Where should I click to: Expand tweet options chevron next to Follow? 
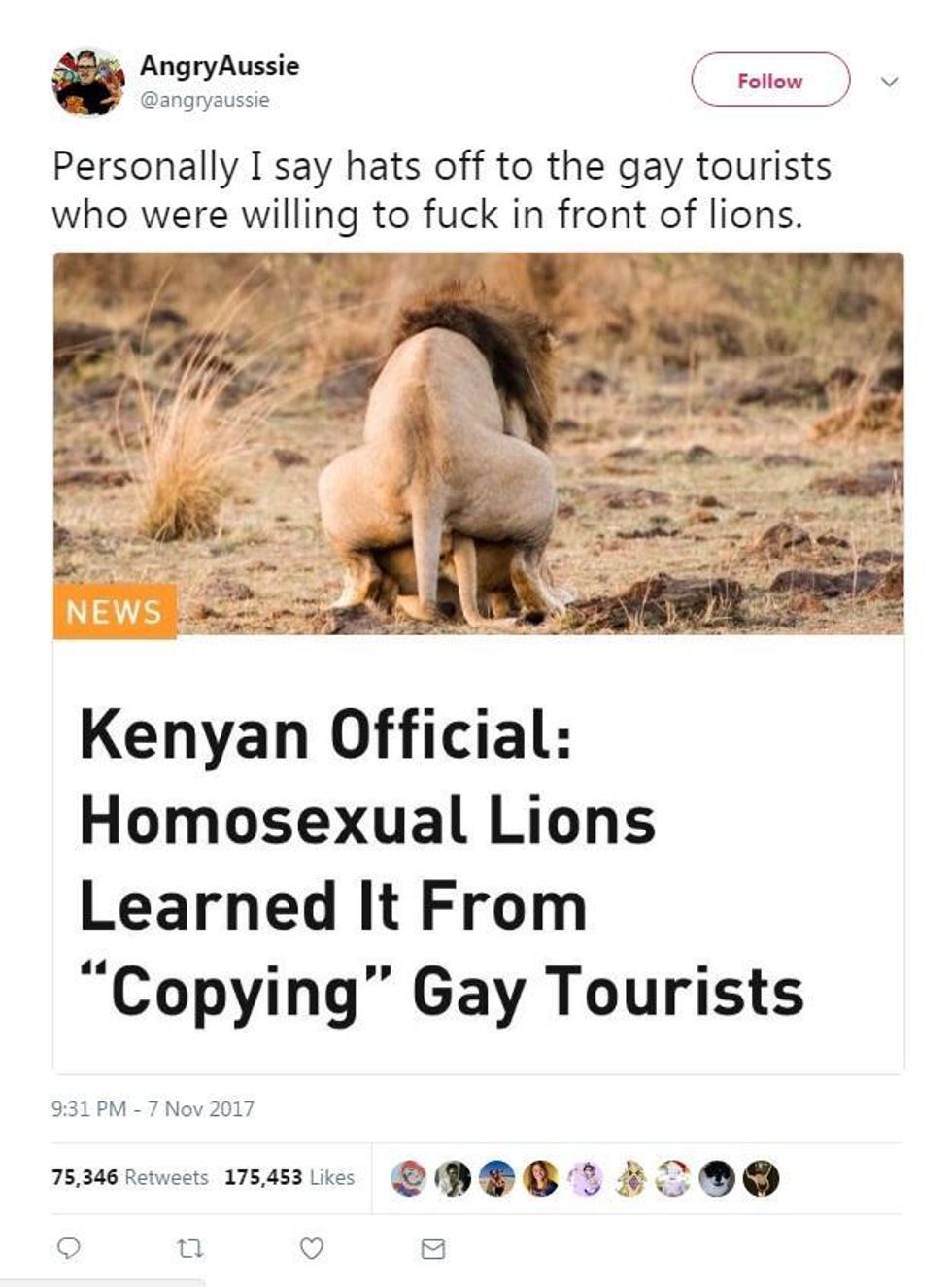889,82
